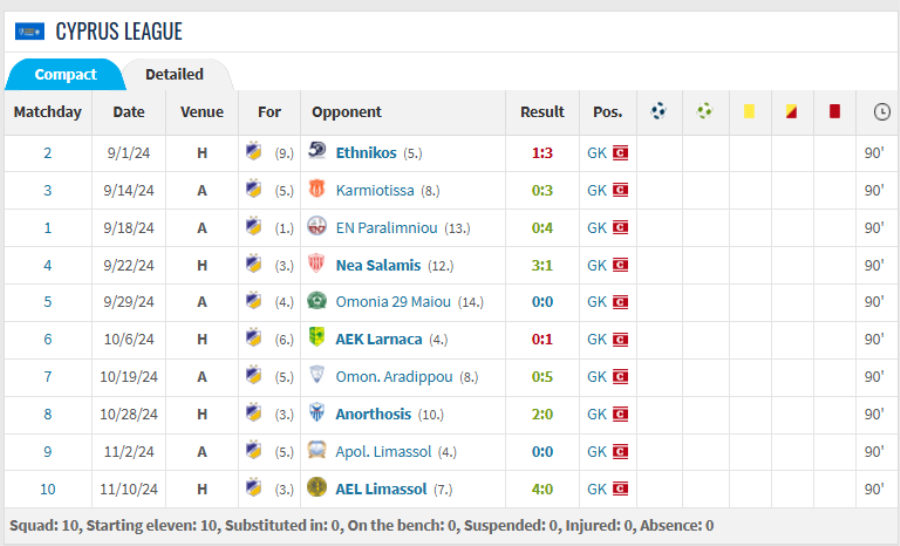Open matchday 10 link
This screenshot has width=900, height=546.
pos(48,489)
